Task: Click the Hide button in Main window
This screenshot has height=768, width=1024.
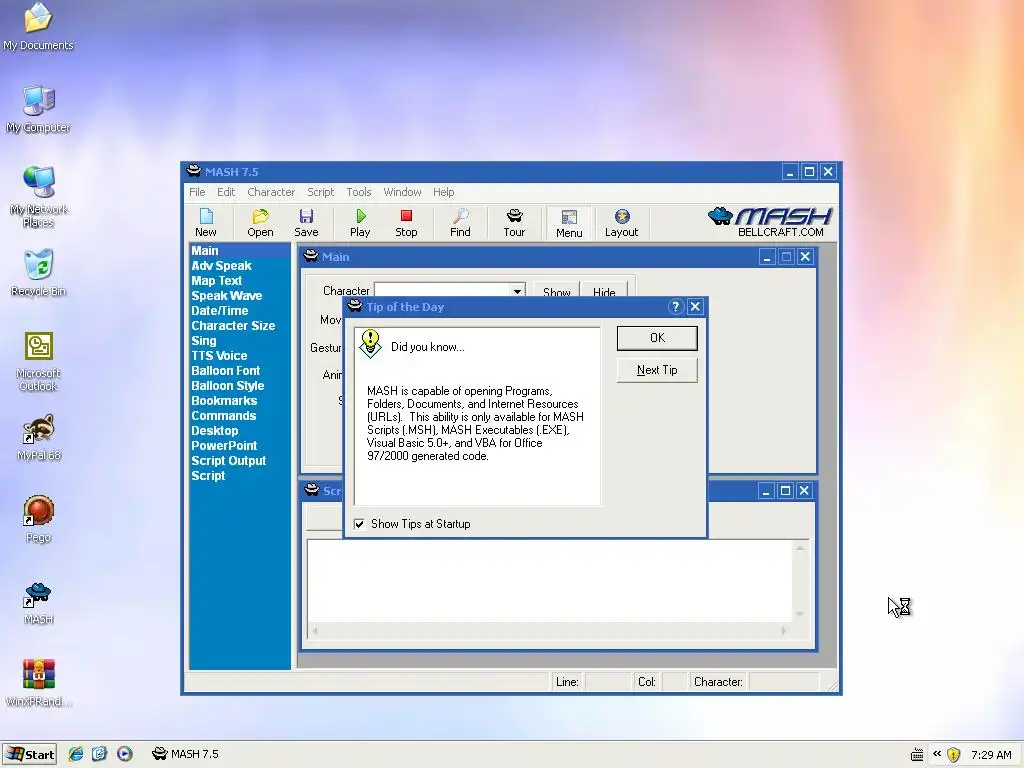Action: [604, 291]
